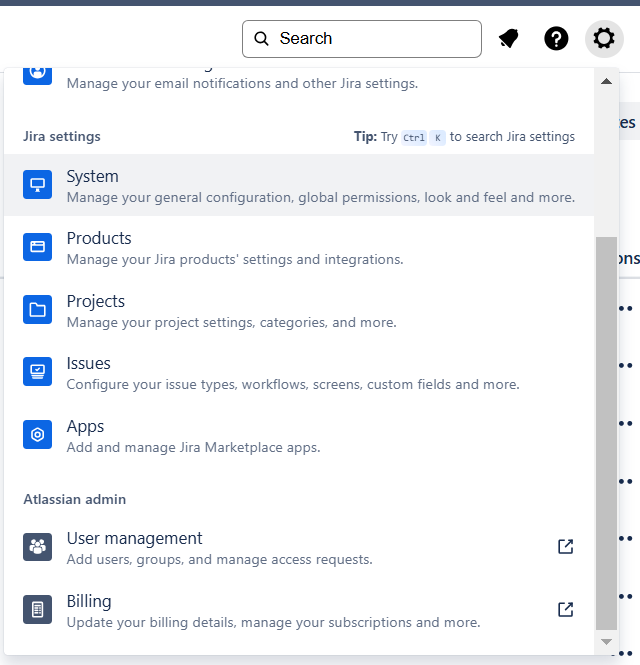Click the external link icon beside User management
The height and width of the screenshot is (665, 640).
click(x=565, y=547)
